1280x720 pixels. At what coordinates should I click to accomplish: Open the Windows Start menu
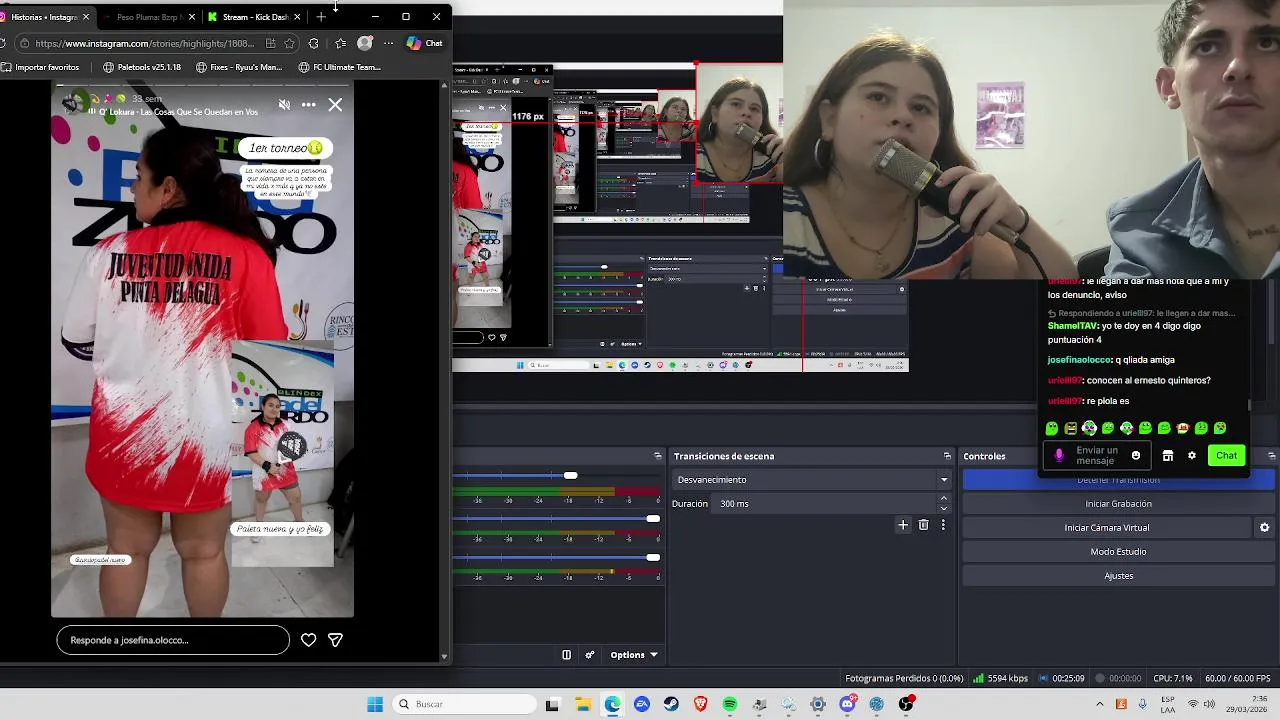(375, 704)
